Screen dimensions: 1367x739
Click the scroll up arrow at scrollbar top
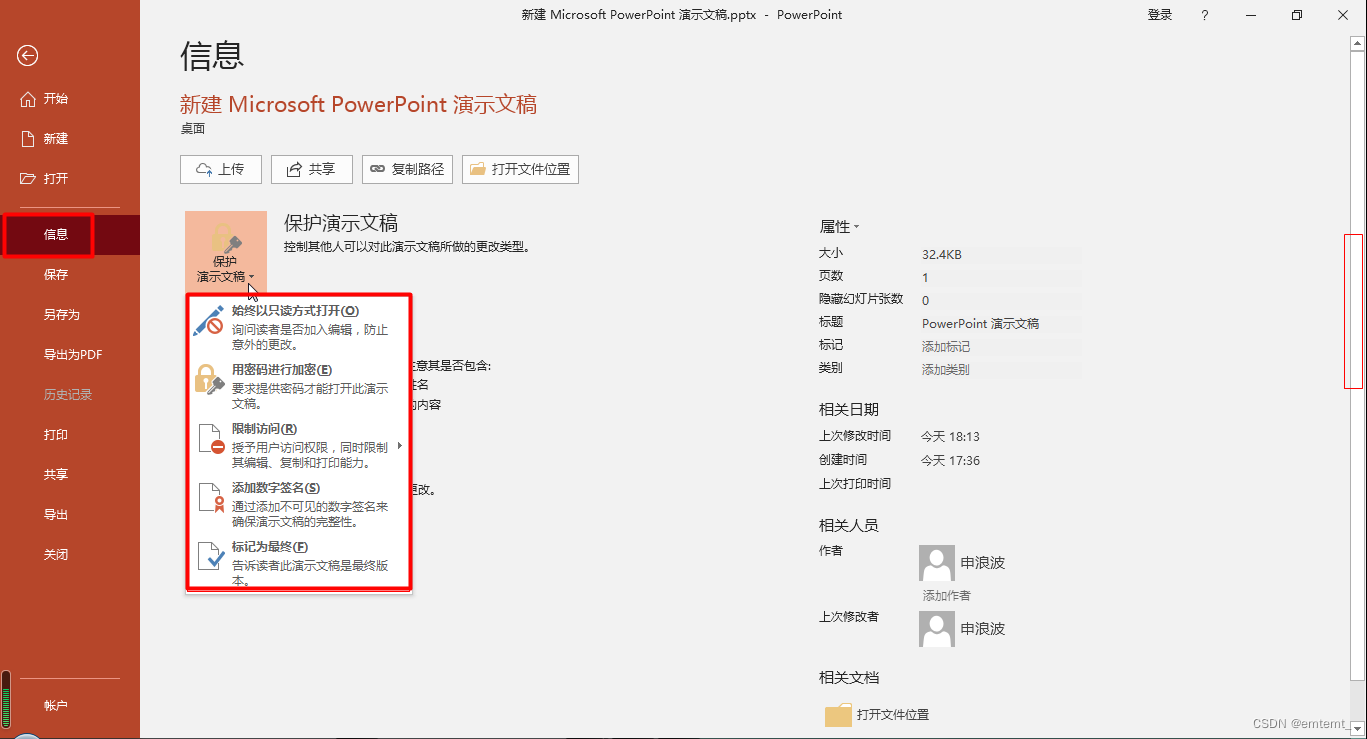[x=1357, y=43]
